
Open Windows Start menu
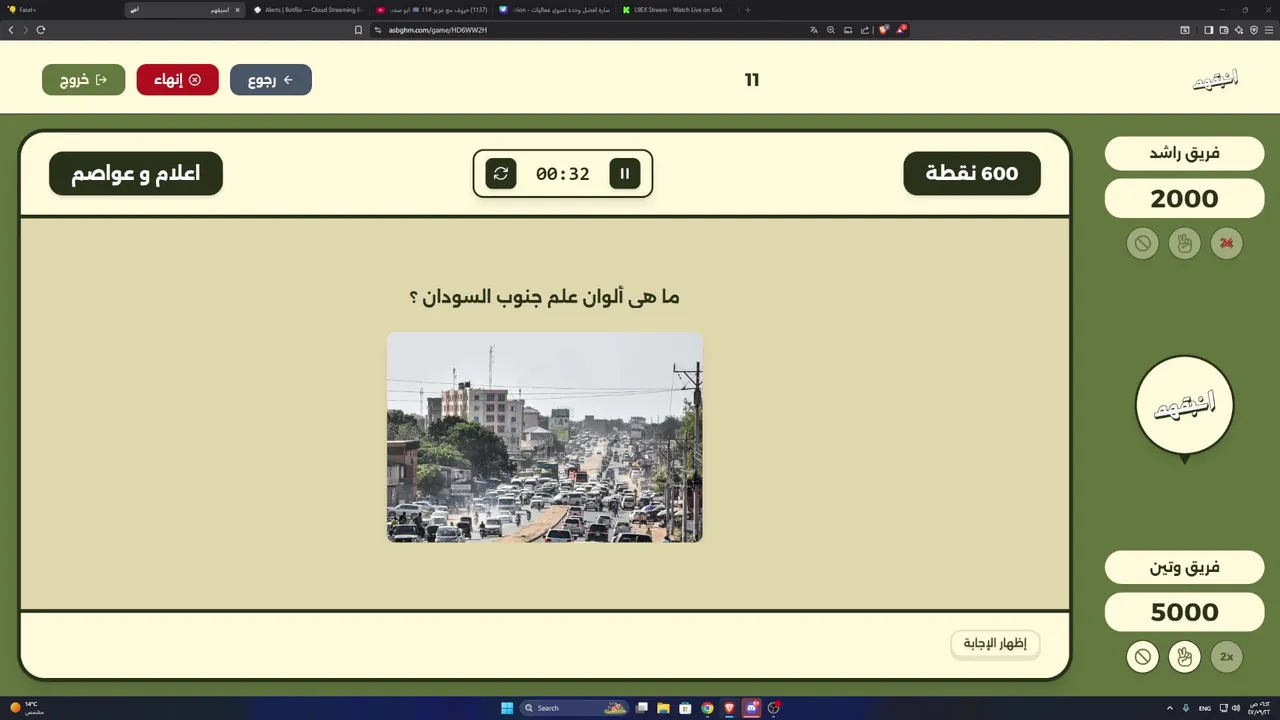tap(507, 708)
